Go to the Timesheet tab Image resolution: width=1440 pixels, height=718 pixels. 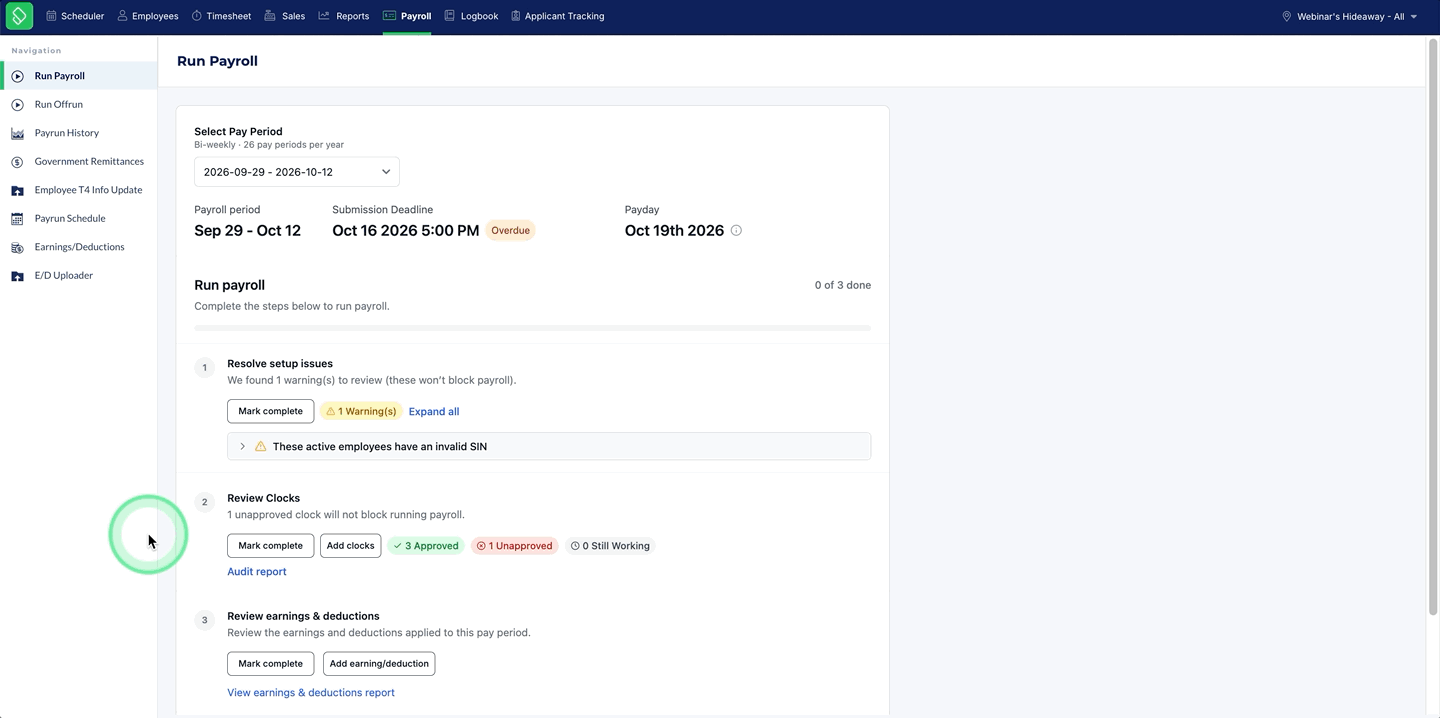222,16
